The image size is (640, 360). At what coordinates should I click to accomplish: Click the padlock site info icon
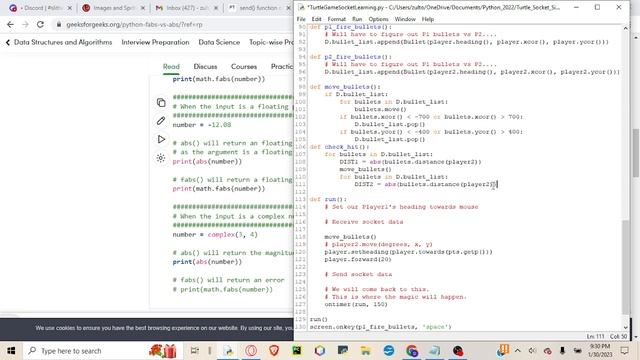(x=59, y=24)
